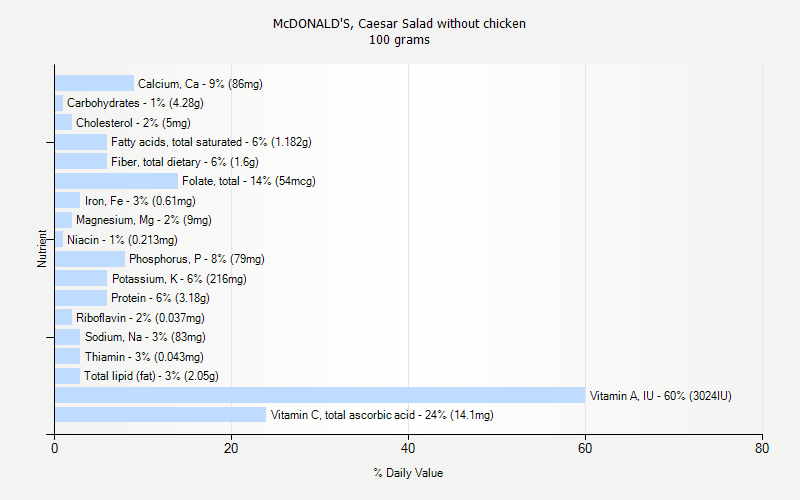Click the Fiber, total dietary - 6% label
The image size is (800, 500).
click(x=185, y=162)
